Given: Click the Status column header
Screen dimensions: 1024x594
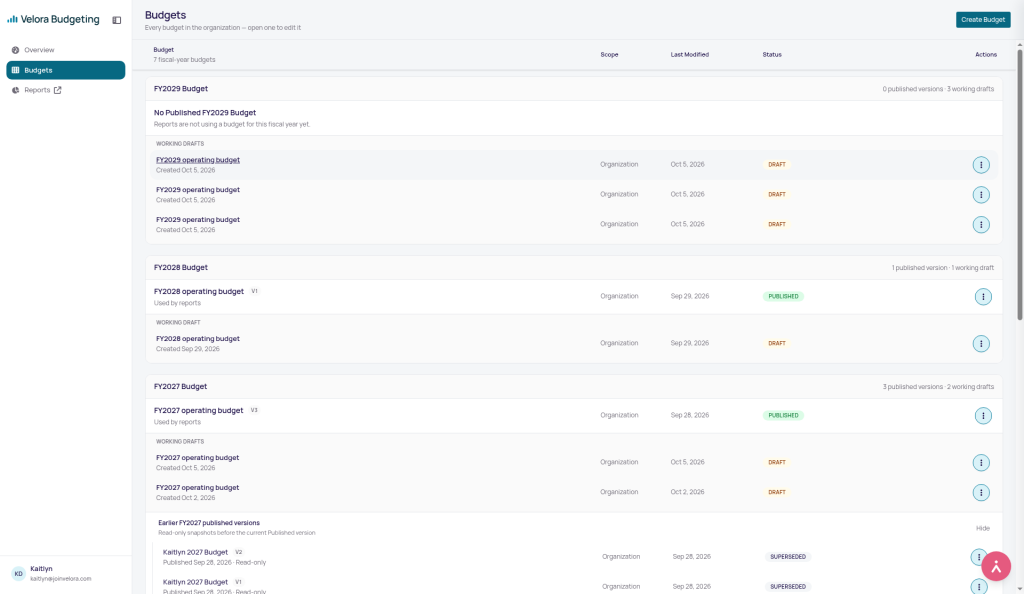Looking at the screenshot, I should 772,55.
